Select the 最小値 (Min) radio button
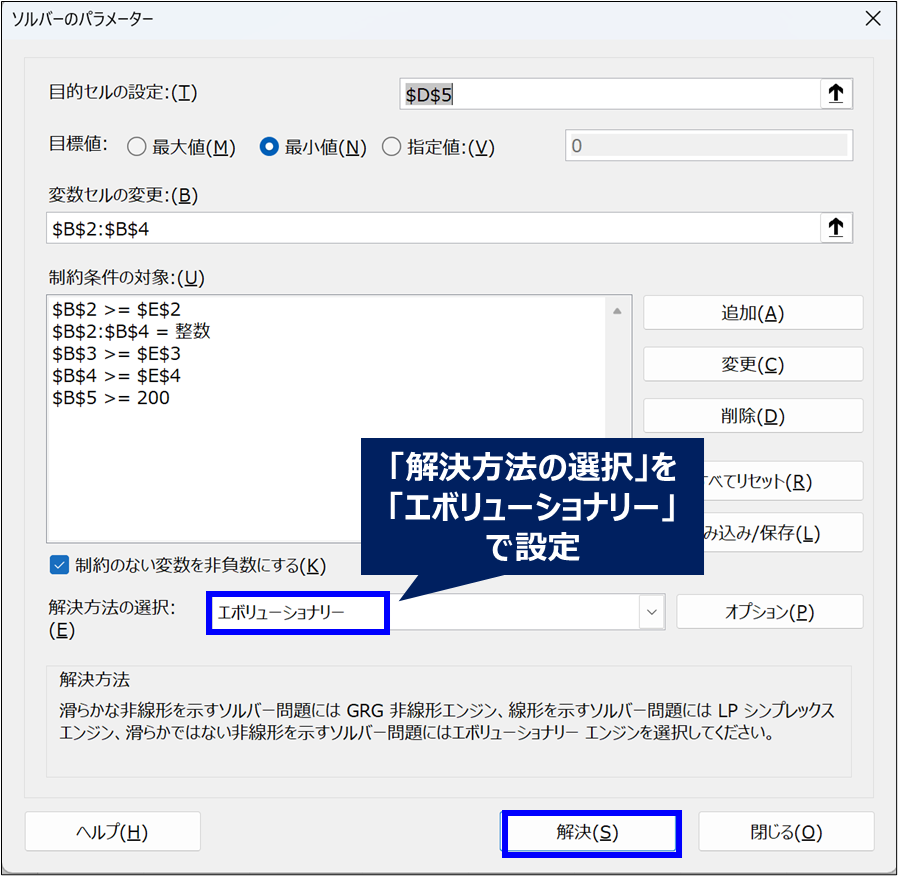The height and width of the screenshot is (876, 898). tap(268, 147)
